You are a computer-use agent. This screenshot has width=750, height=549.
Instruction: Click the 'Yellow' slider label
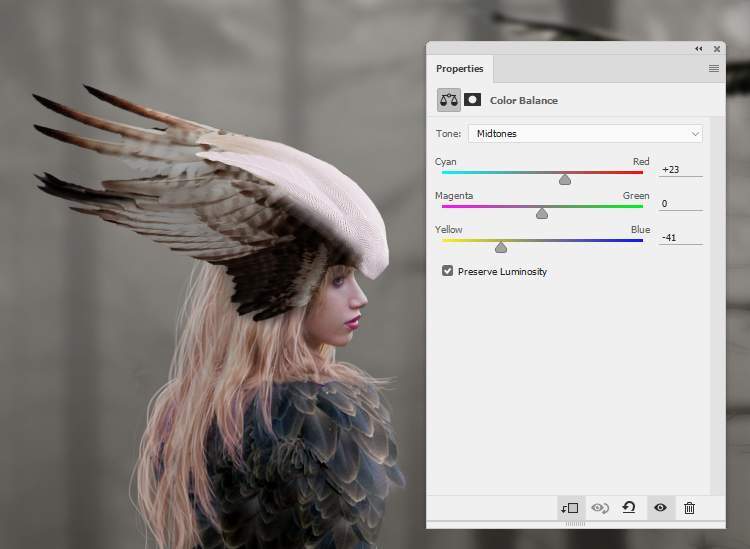448,230
